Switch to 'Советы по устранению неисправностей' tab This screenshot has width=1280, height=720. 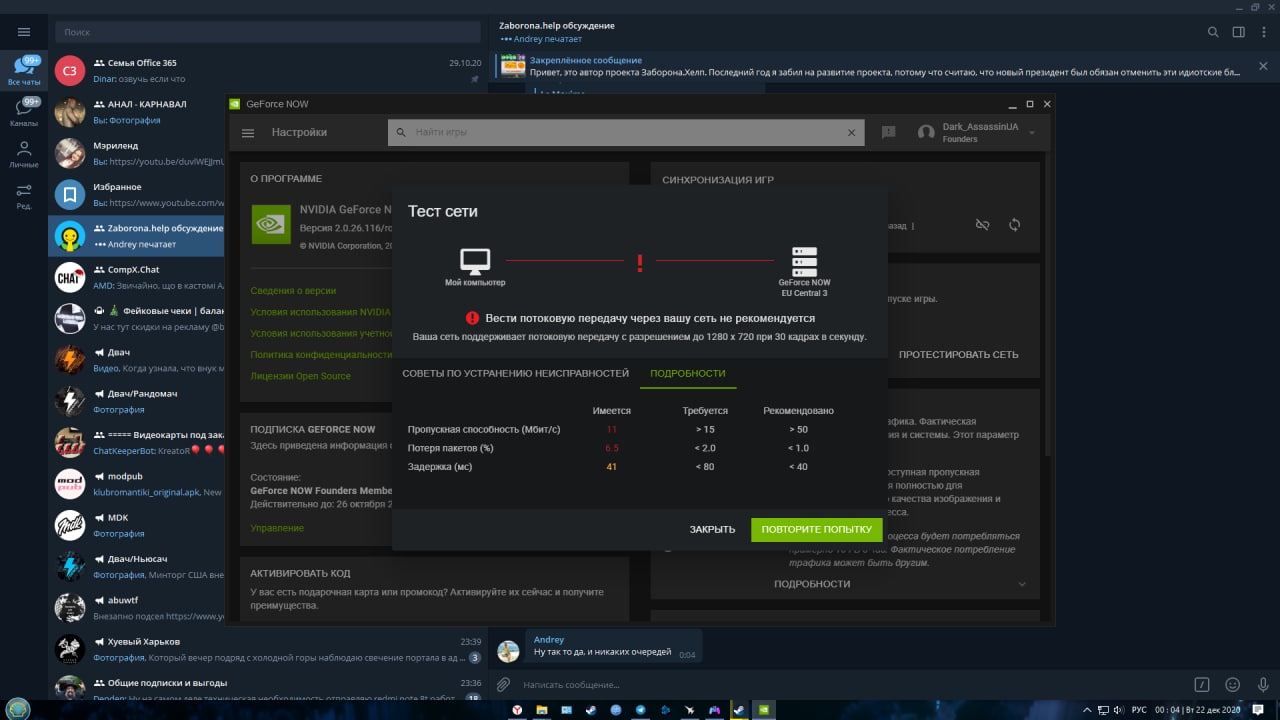(x=516, y=373)
